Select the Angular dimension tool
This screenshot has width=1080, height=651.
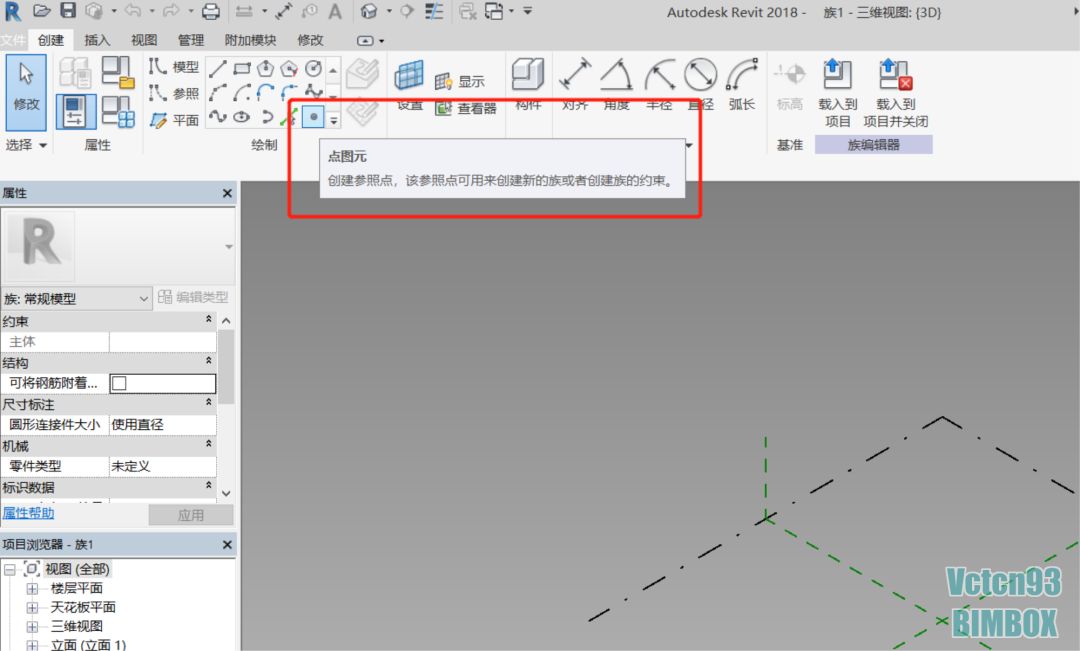(x=616, y=76)
